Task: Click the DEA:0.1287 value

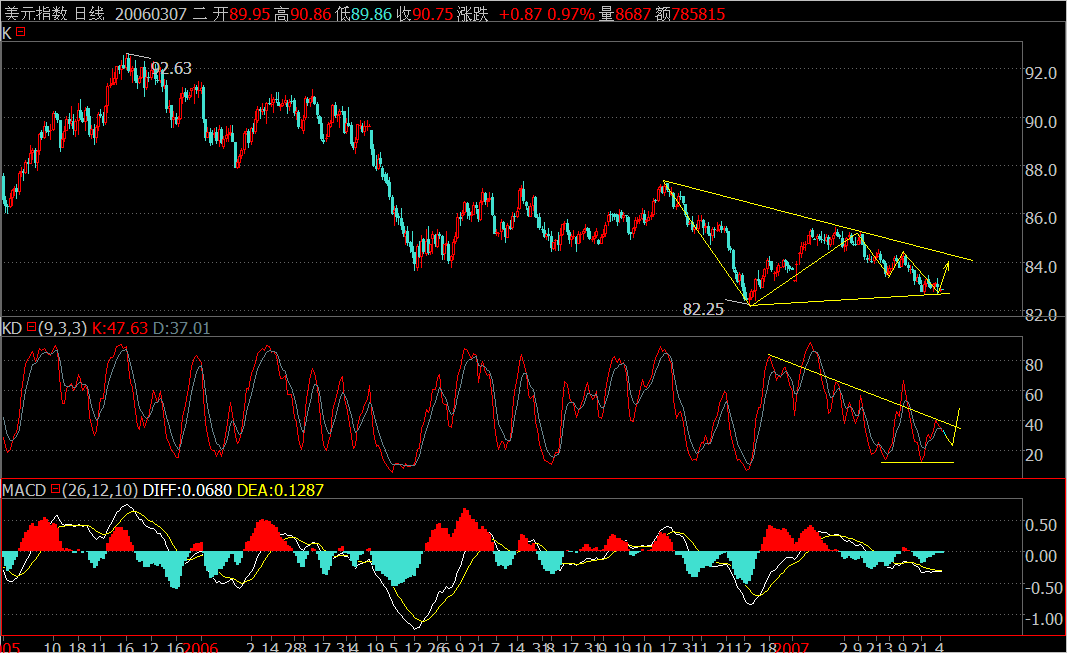Action: pos(280,490)
